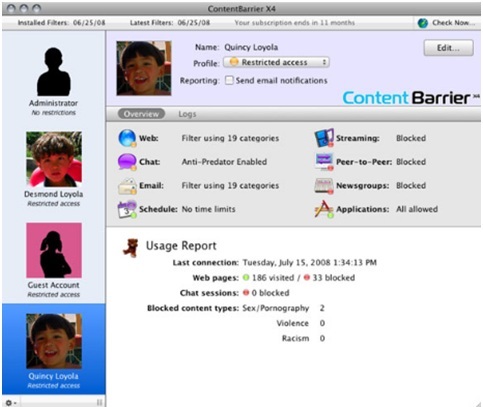The height and width of the screenshot is (407, 483).
Task: Click the Filter using 19 categories Web text
Action: click(230, 138)
